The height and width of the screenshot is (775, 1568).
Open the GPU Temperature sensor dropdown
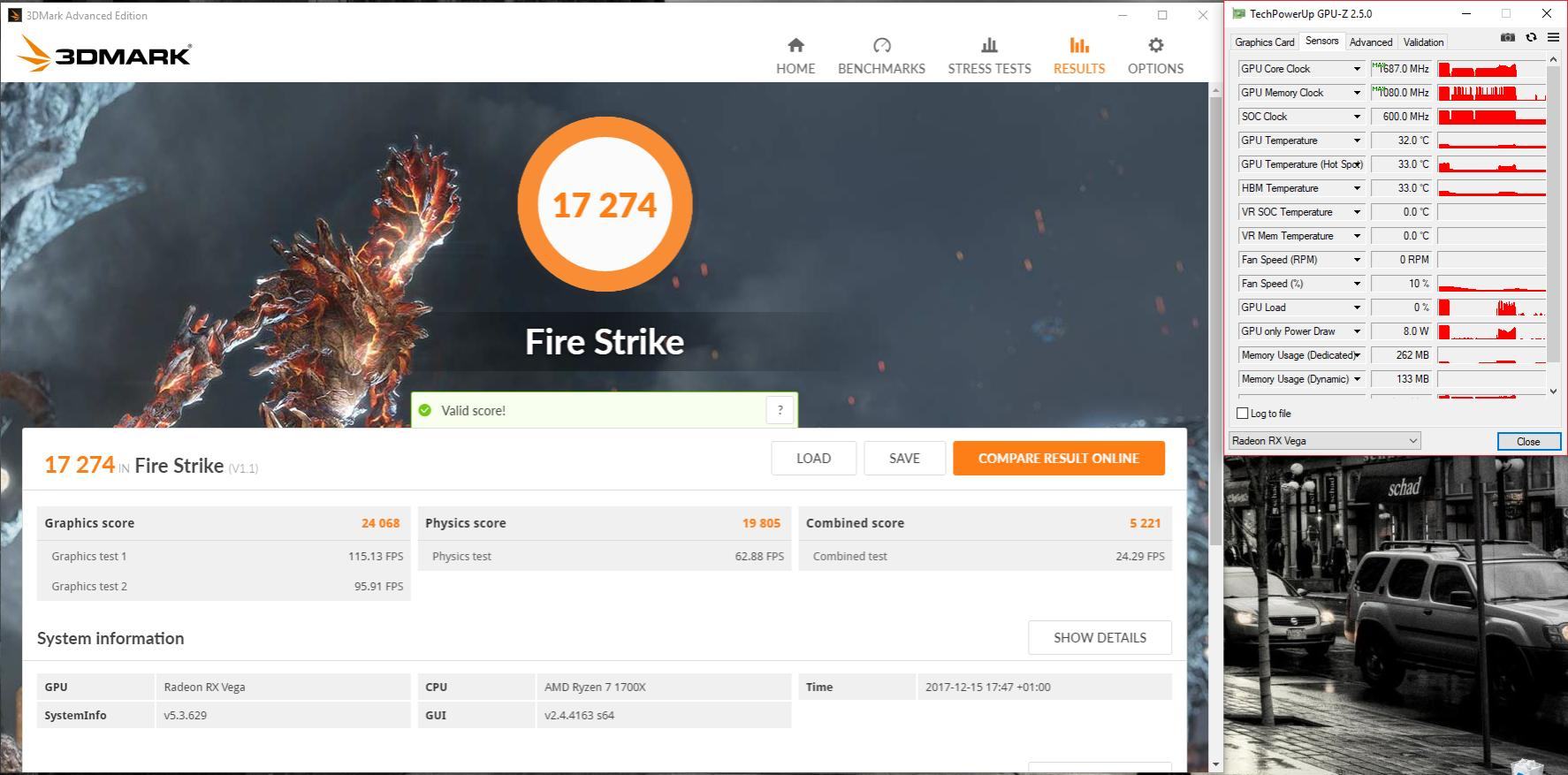tap(1357, 141)
